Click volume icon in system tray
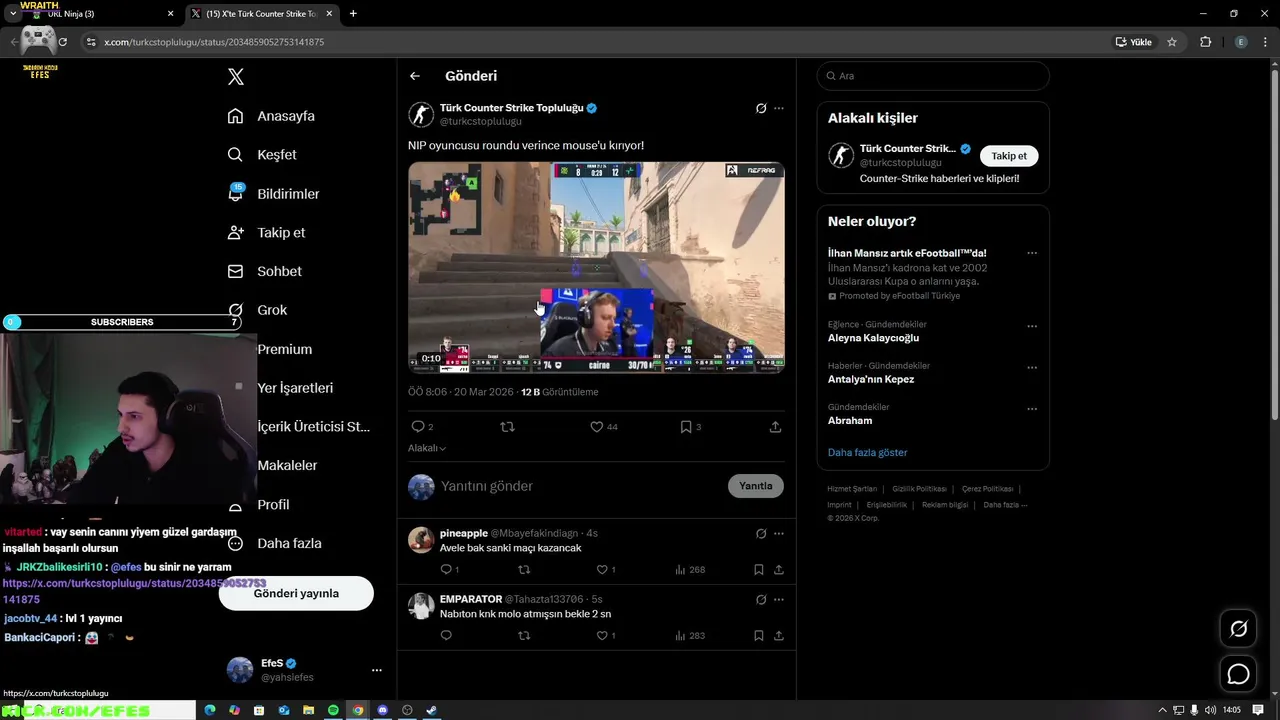The width and height of the screenshot is (1280, 720). click(x=1211, y=710)
